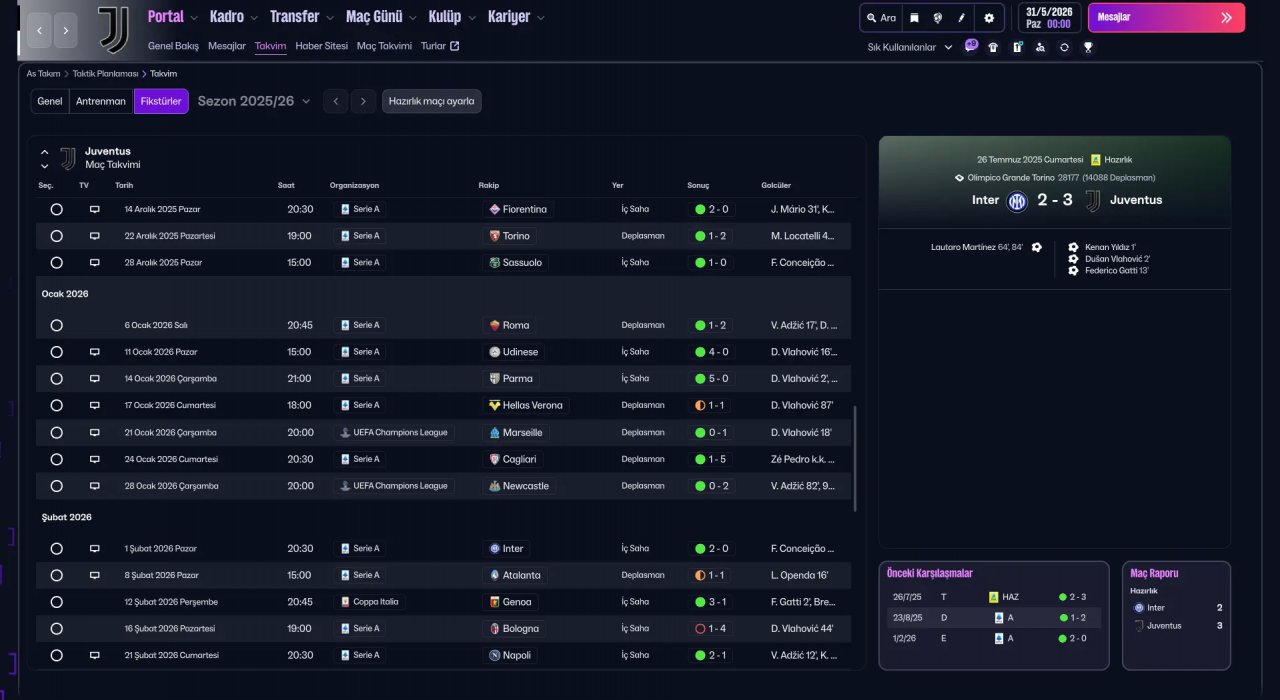Open the Sezon 2025/26 season dropdown
The height and width of the screenshot is (700, 1280).
click(254, 101)
